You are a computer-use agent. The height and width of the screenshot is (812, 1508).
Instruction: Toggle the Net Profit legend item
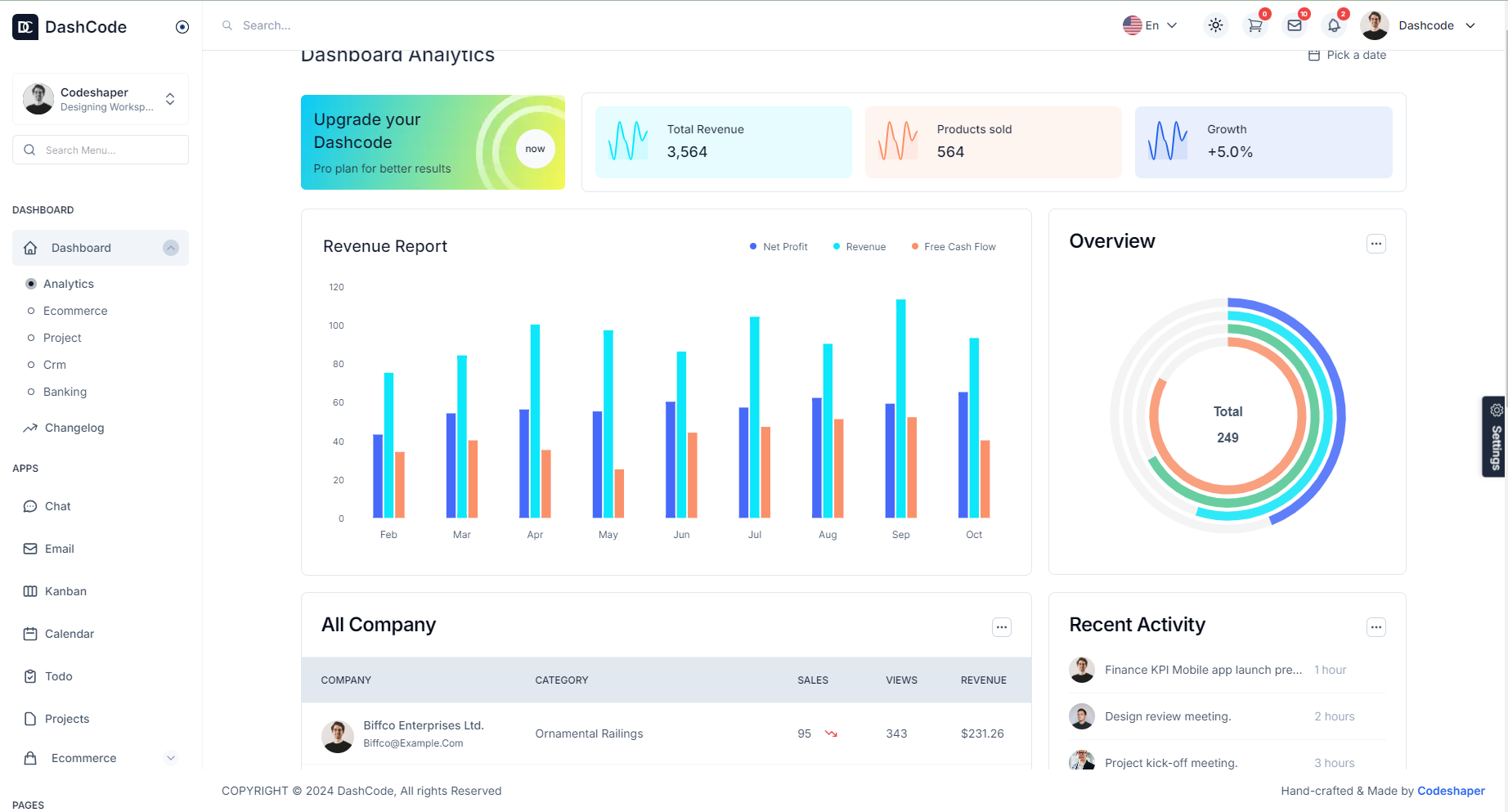coord(779,247)
